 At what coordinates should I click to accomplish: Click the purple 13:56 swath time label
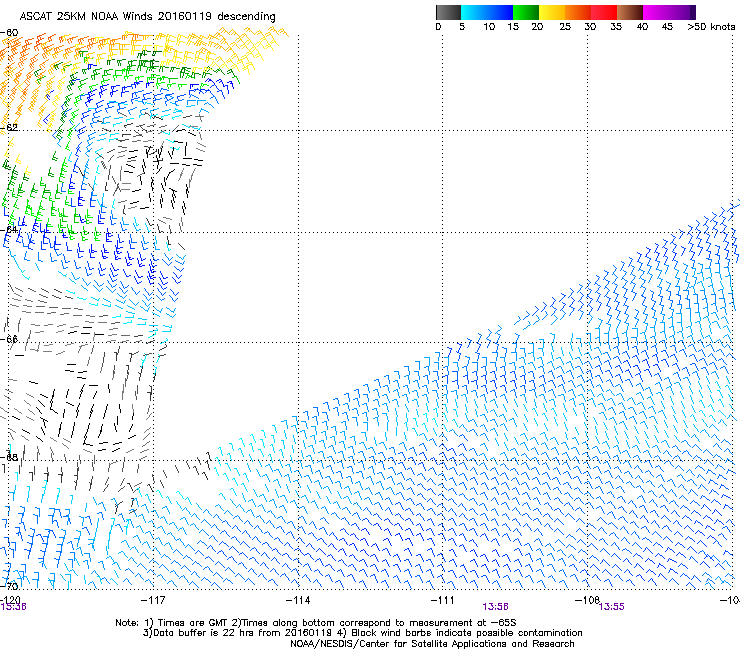pos(495,607)
